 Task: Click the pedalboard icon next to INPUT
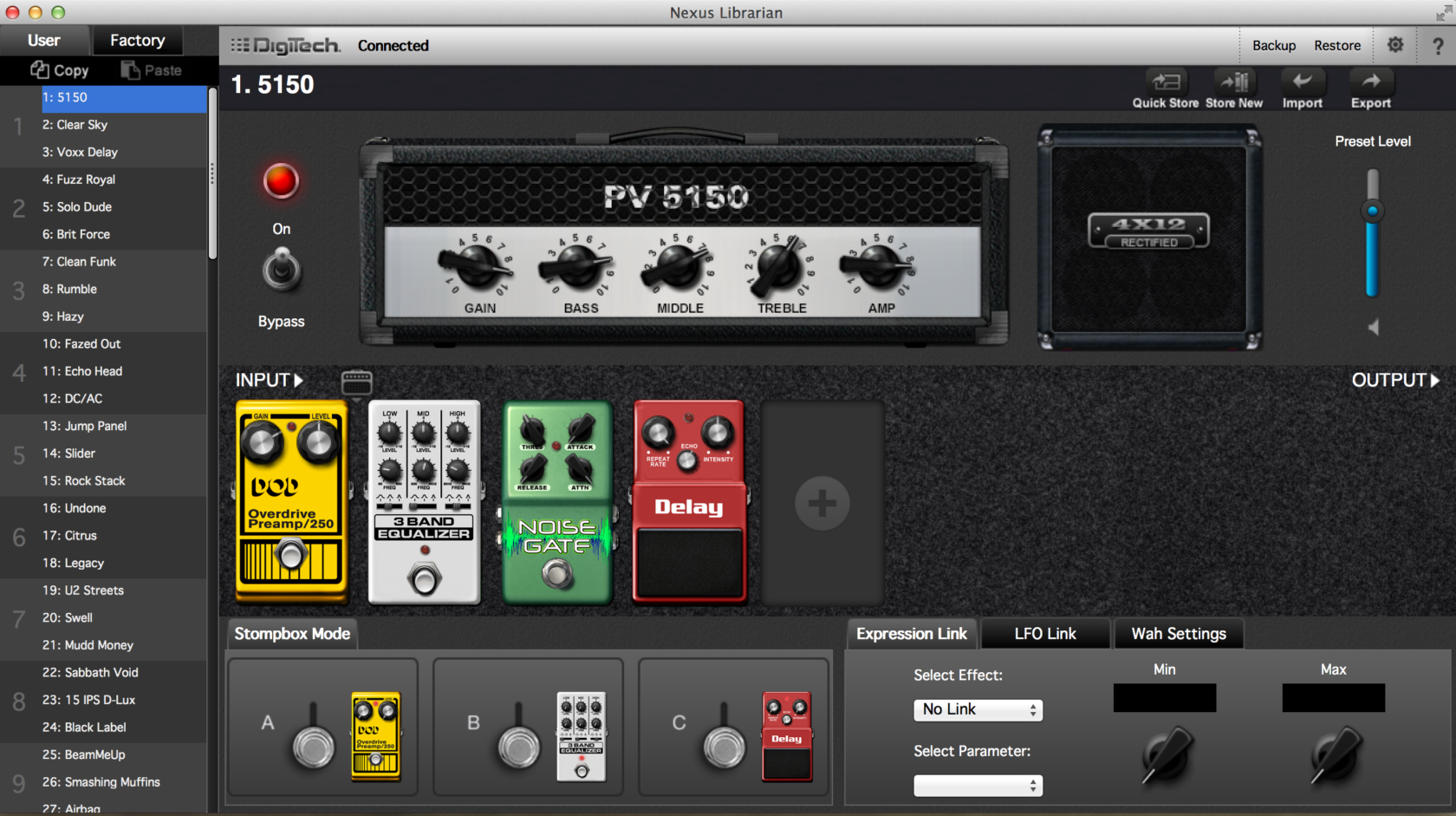coord(356,382)
